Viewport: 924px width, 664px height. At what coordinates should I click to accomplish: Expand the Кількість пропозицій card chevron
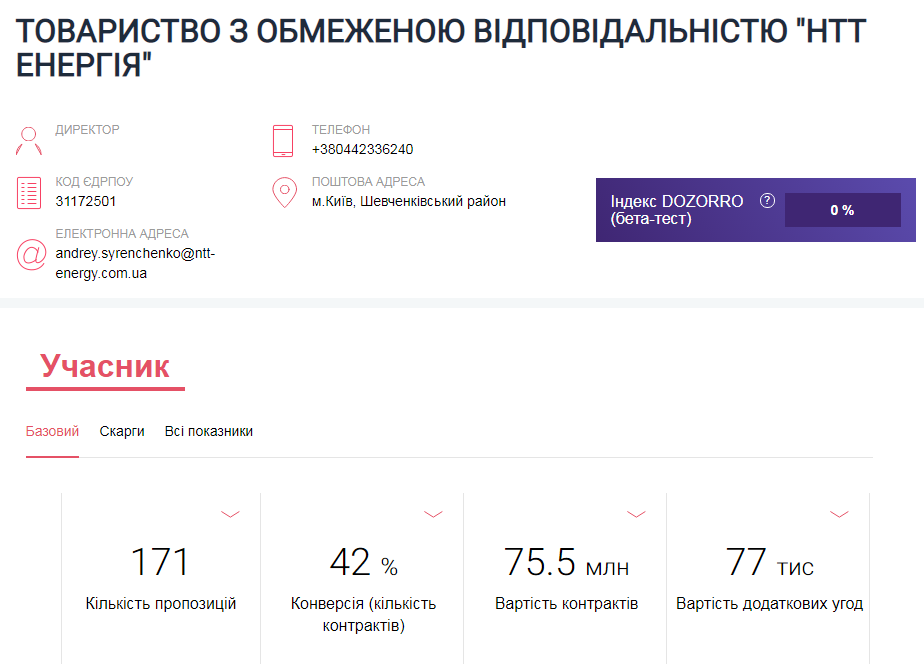click(x=231, y=514)
